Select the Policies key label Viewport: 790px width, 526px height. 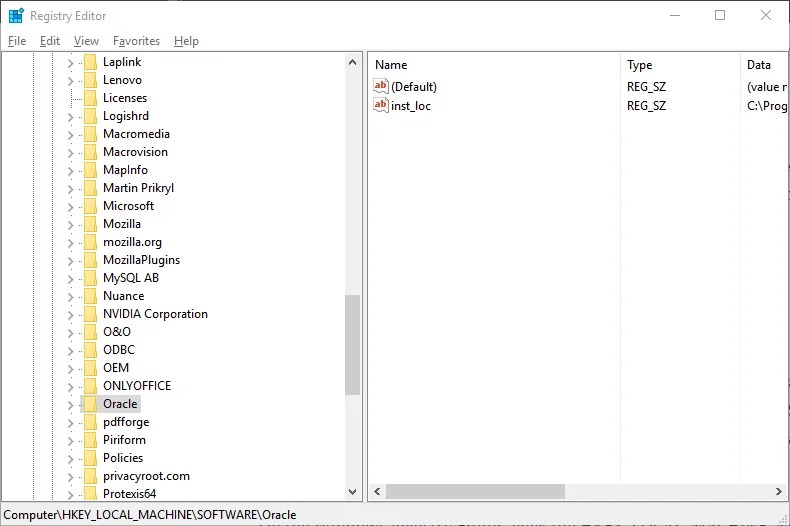point(123,458)
